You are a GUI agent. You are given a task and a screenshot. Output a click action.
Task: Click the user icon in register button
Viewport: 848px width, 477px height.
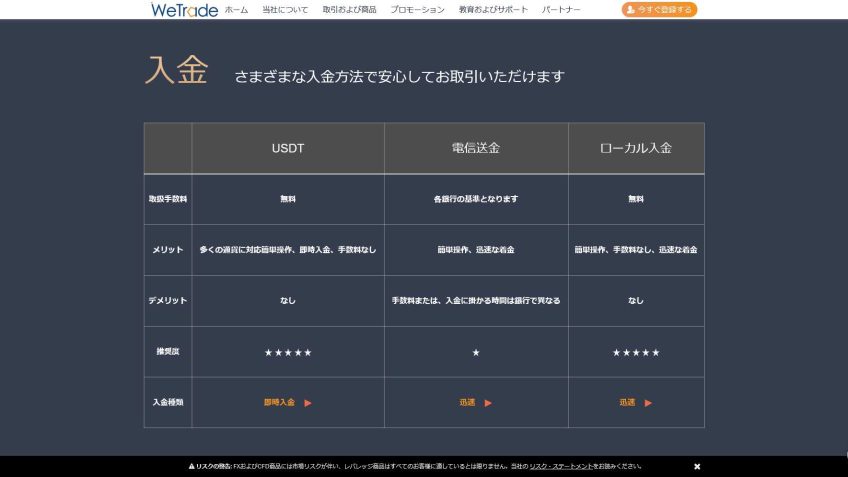tap(630, 10)
